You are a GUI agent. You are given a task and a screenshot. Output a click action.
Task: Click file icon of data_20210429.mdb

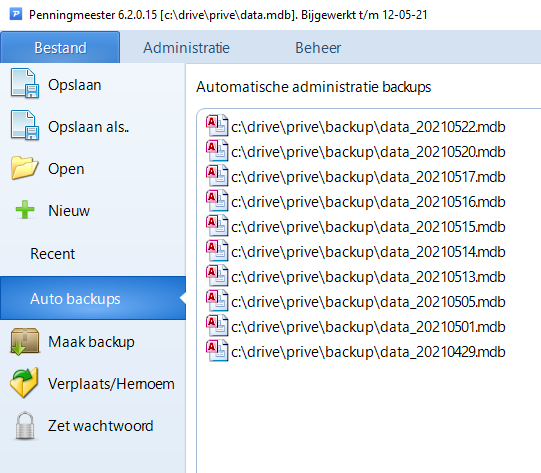click(217, 350)
